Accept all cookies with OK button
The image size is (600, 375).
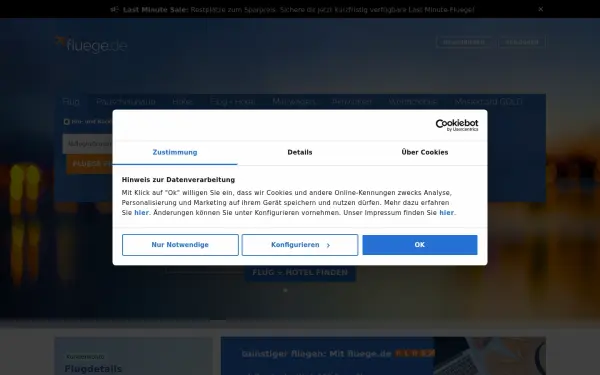click(420, 245)
